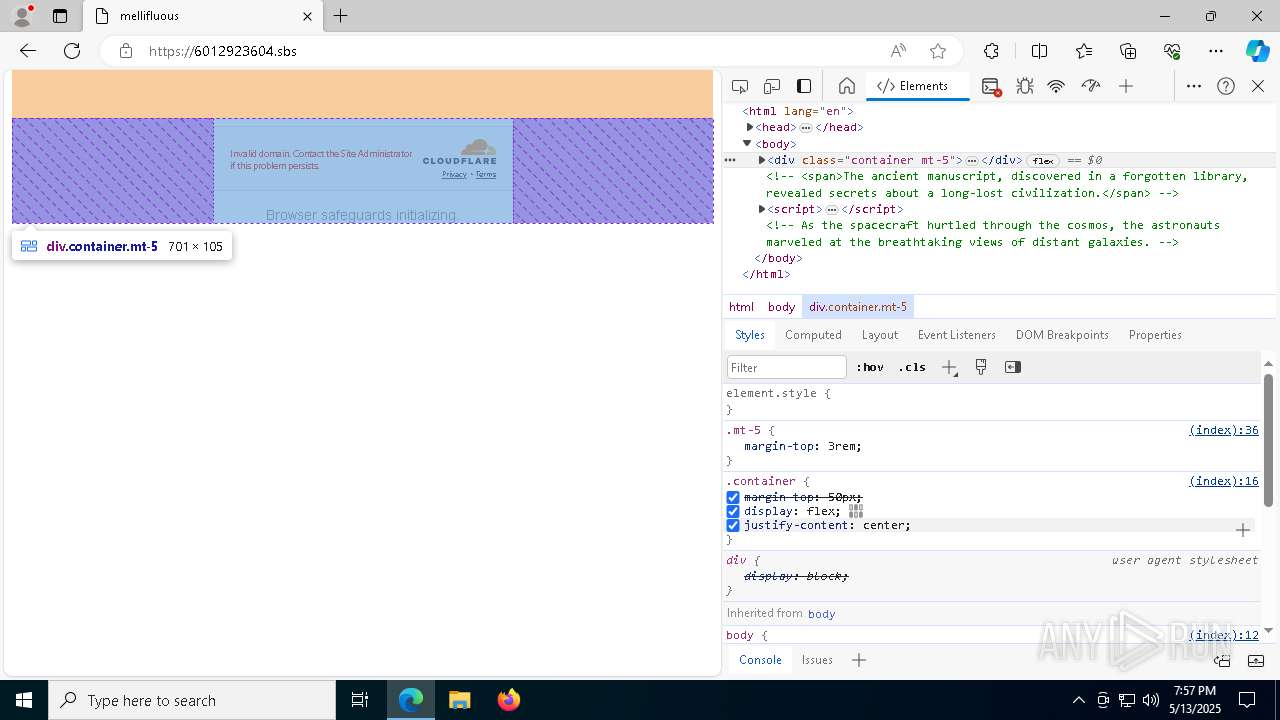
Task: Select the Console drawer tab
Action: (x=760, y=660)
